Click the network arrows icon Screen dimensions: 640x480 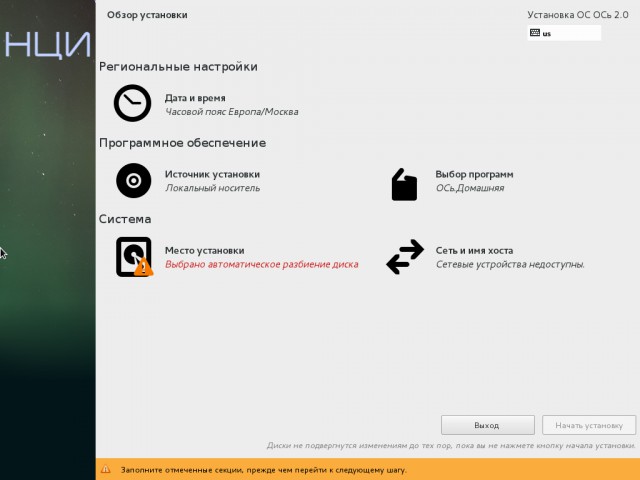point(405,256)
